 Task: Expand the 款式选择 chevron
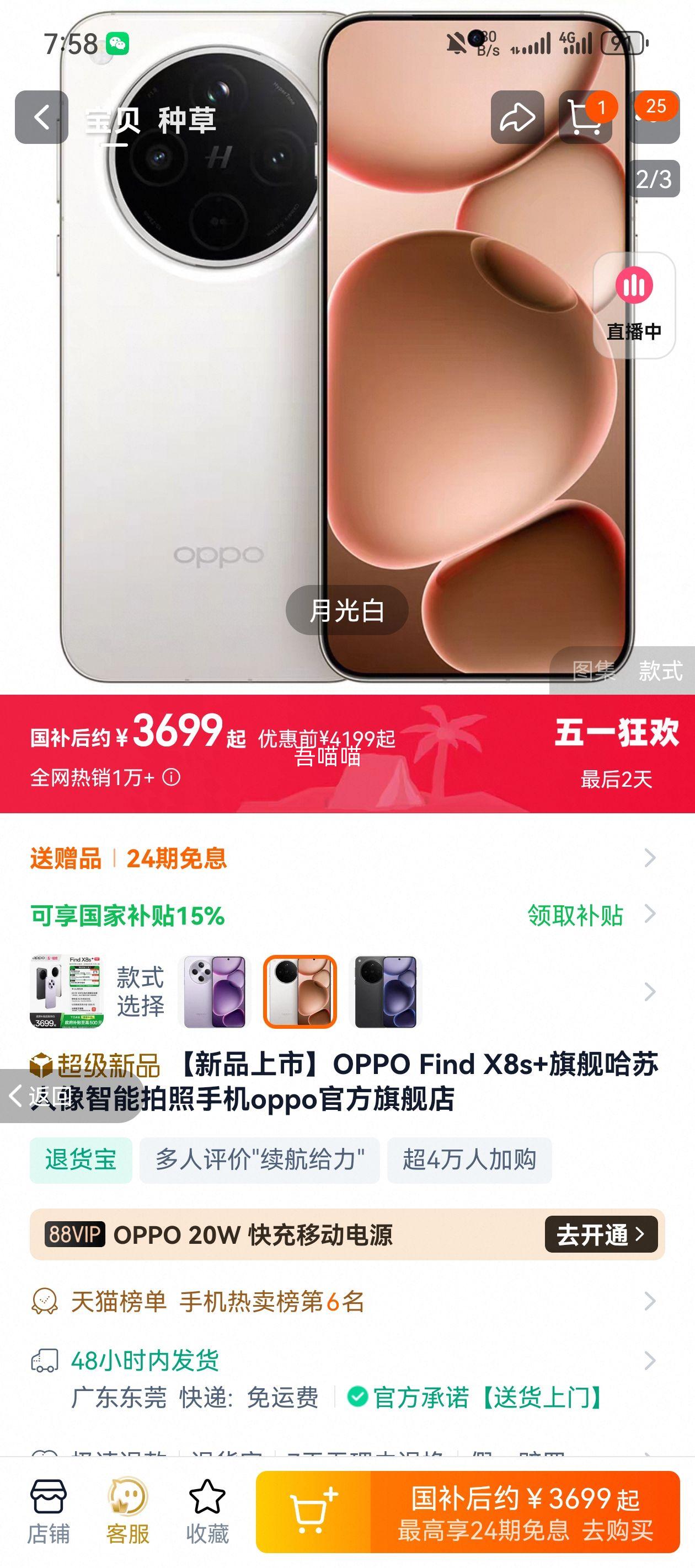tap(650, 991)
